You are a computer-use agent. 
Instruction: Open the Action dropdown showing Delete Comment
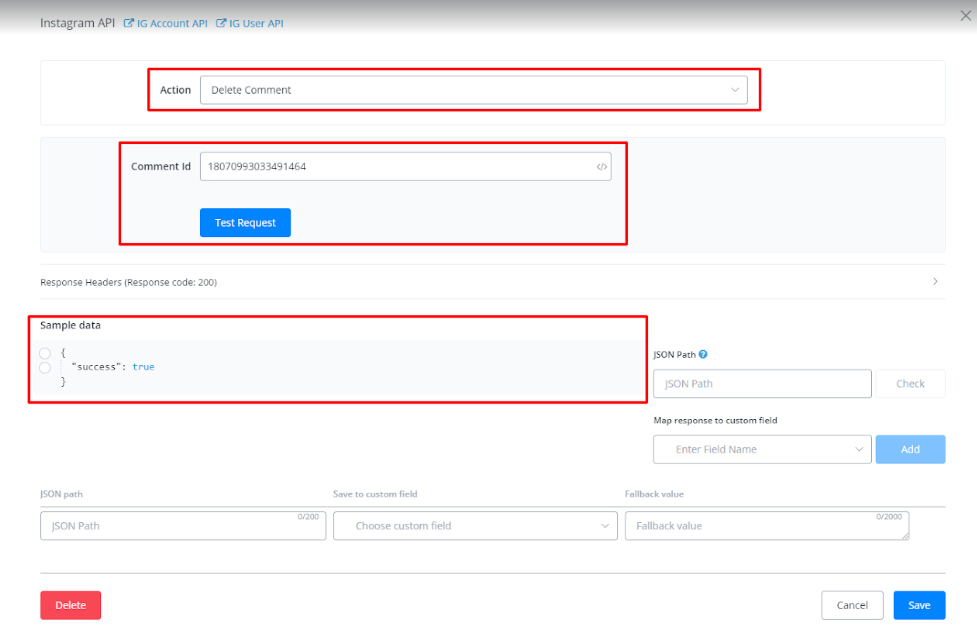(x=473, y=90)
